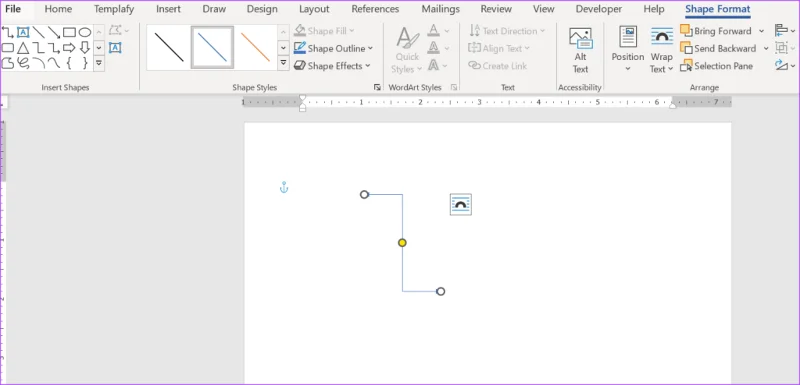The image size is (800, 385).
Task: Select the Right Brace shape
Action: (85, 63)
